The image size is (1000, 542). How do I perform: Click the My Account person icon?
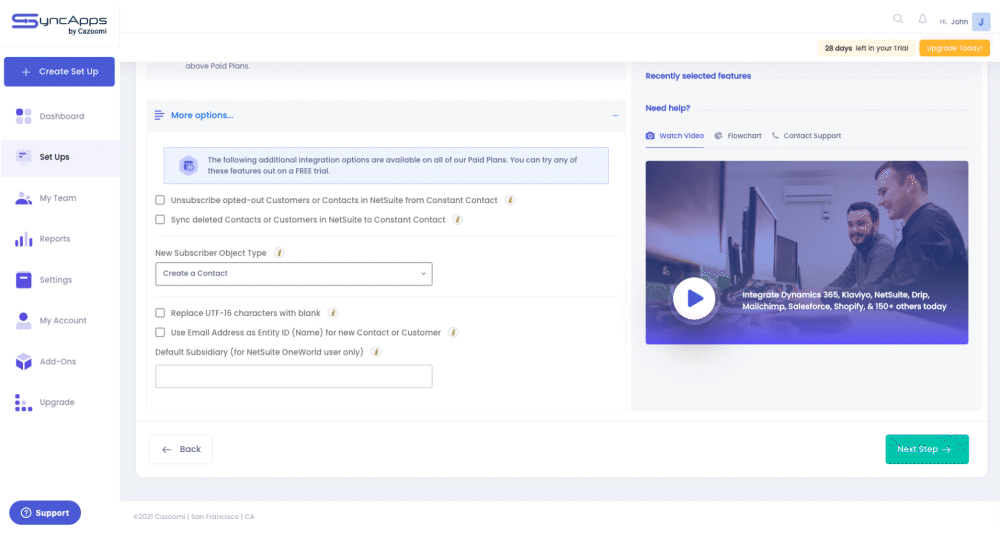pyautogui.click(x=24, y=321)
